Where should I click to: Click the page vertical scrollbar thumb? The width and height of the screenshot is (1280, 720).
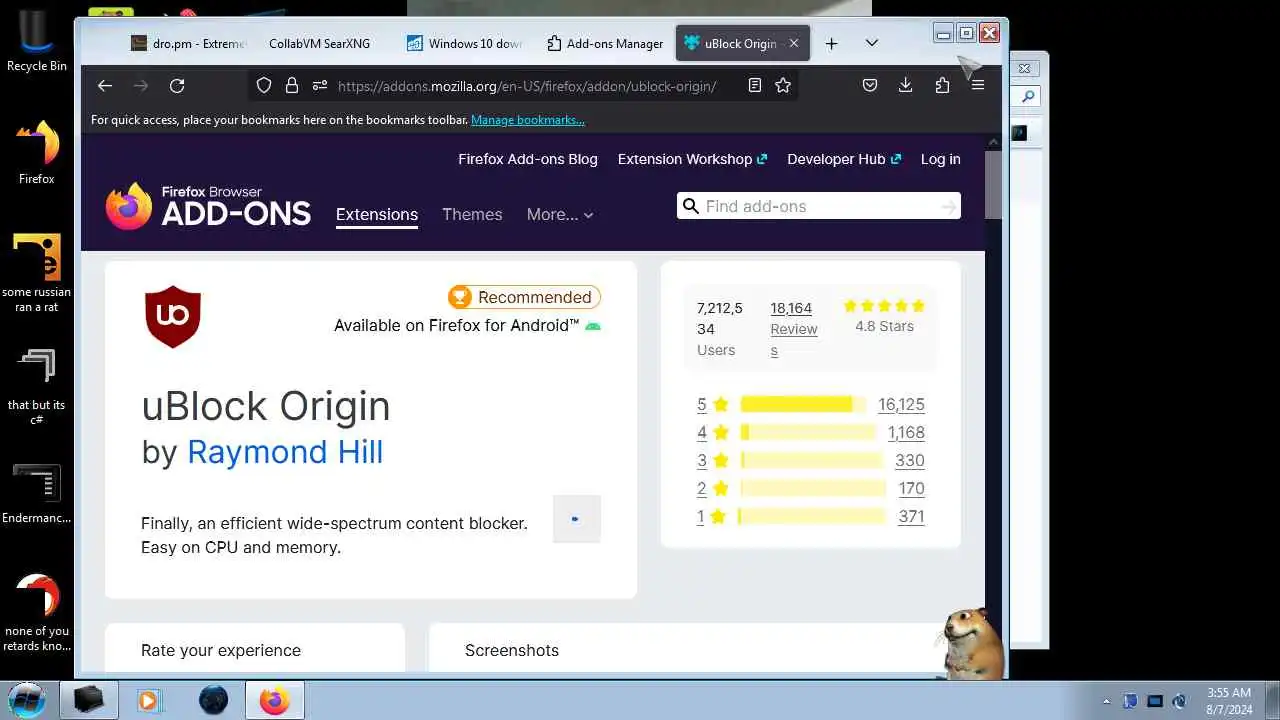[x=993, y=185]
